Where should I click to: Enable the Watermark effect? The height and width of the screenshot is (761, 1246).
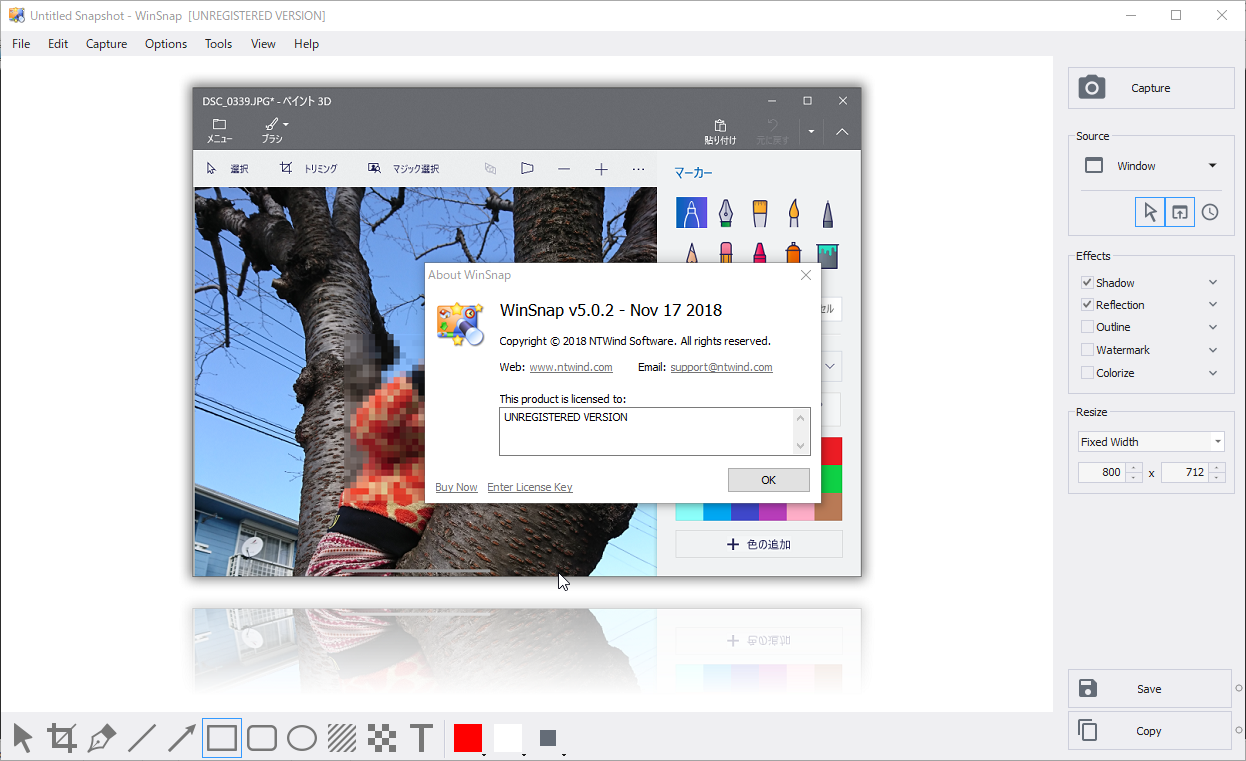(x=1087, y=349)
